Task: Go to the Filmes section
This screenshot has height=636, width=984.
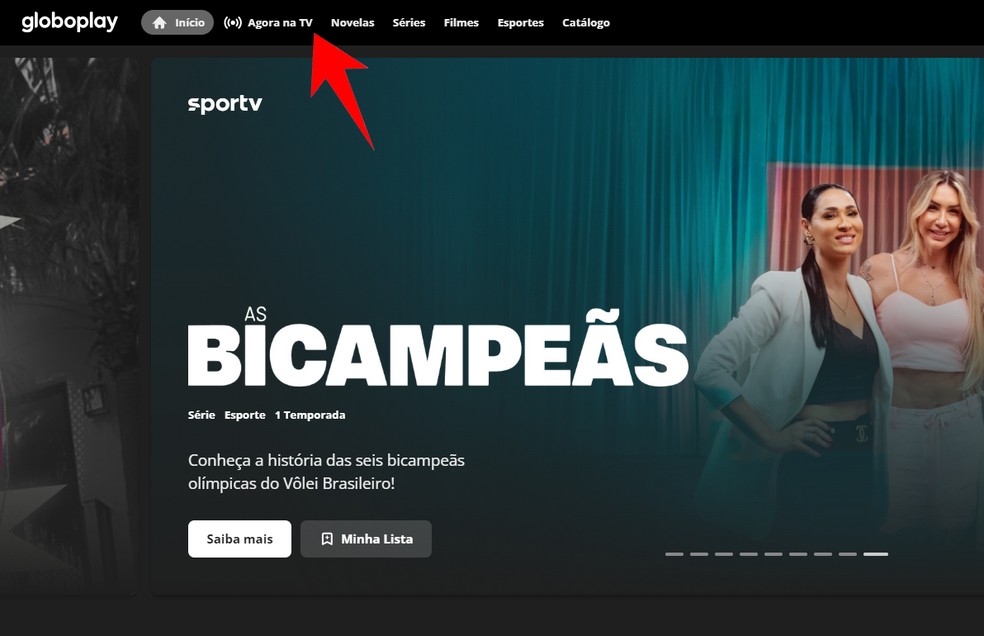Action: click(461, 23)
